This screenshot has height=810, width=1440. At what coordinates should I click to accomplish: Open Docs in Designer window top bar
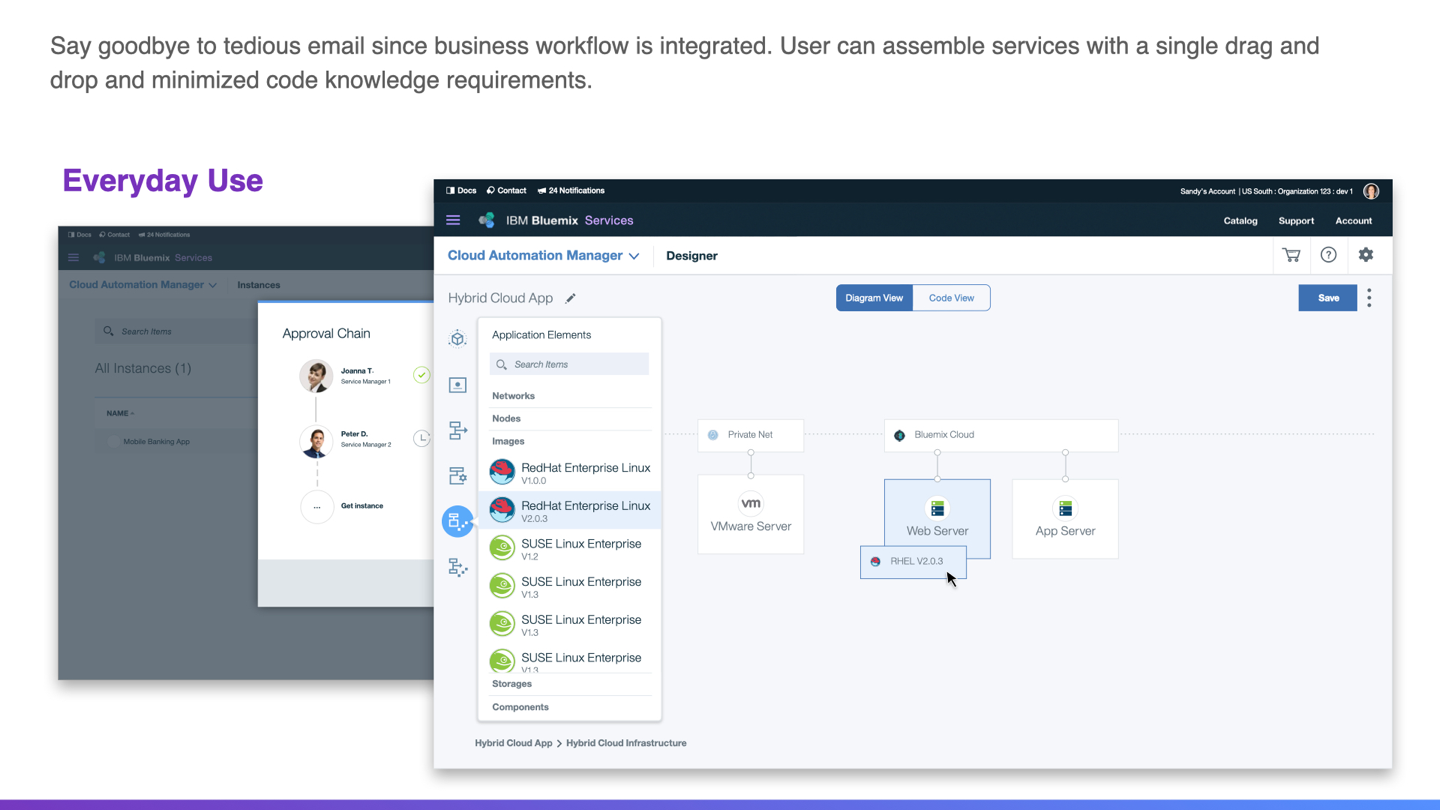pyautogui.click(x=461, y=190)
